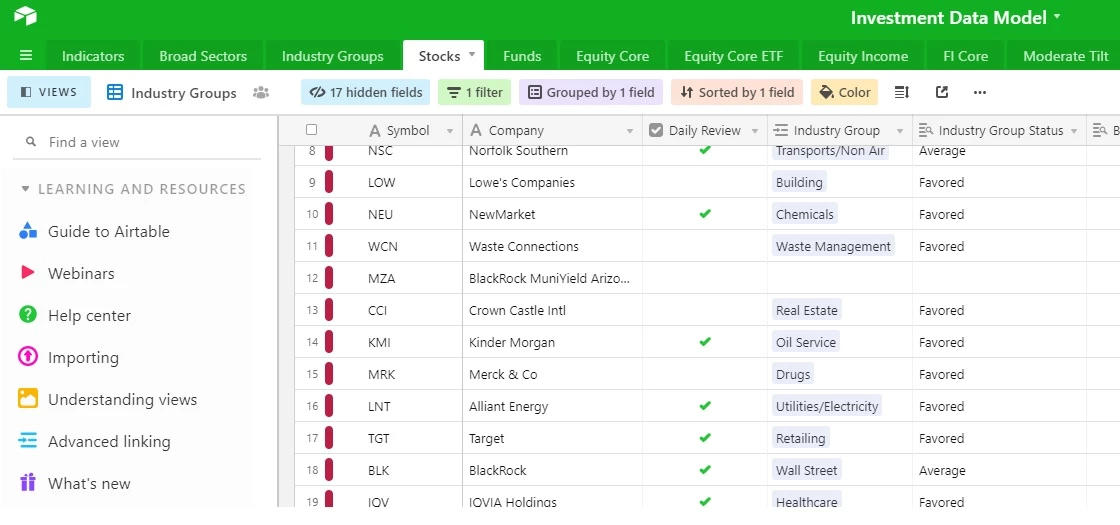Open the Stocks tab dropdown arrow
Image resolution: width=1120 pixels, height=525 pixels.
pos(472,54)
